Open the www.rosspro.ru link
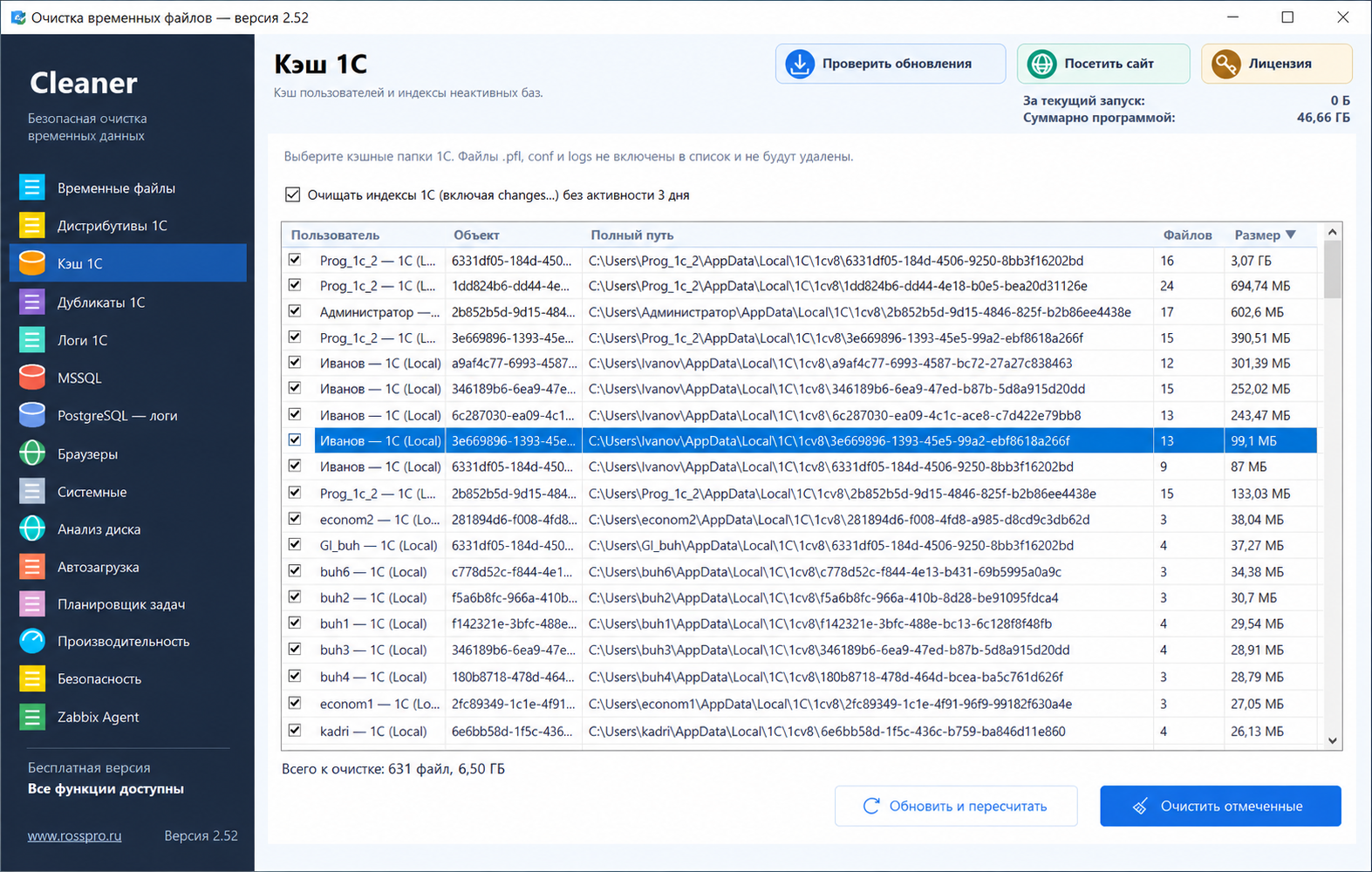Image resolution: width=1372 pixels, height=872 pixels. [74, 835]
